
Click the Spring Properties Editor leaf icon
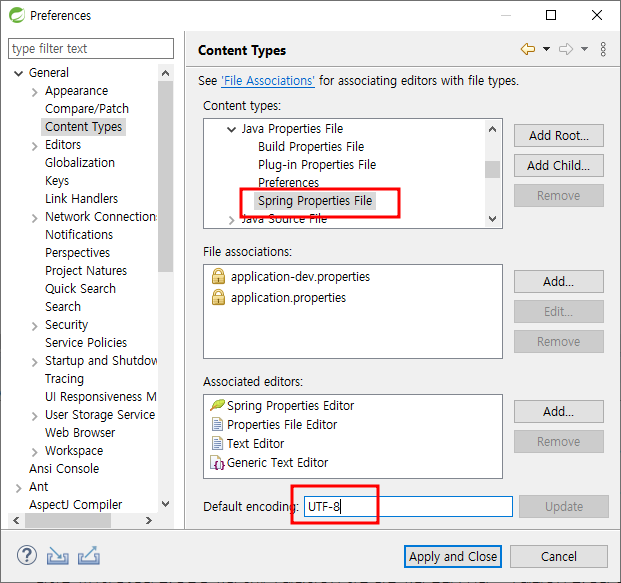(217, 405)
